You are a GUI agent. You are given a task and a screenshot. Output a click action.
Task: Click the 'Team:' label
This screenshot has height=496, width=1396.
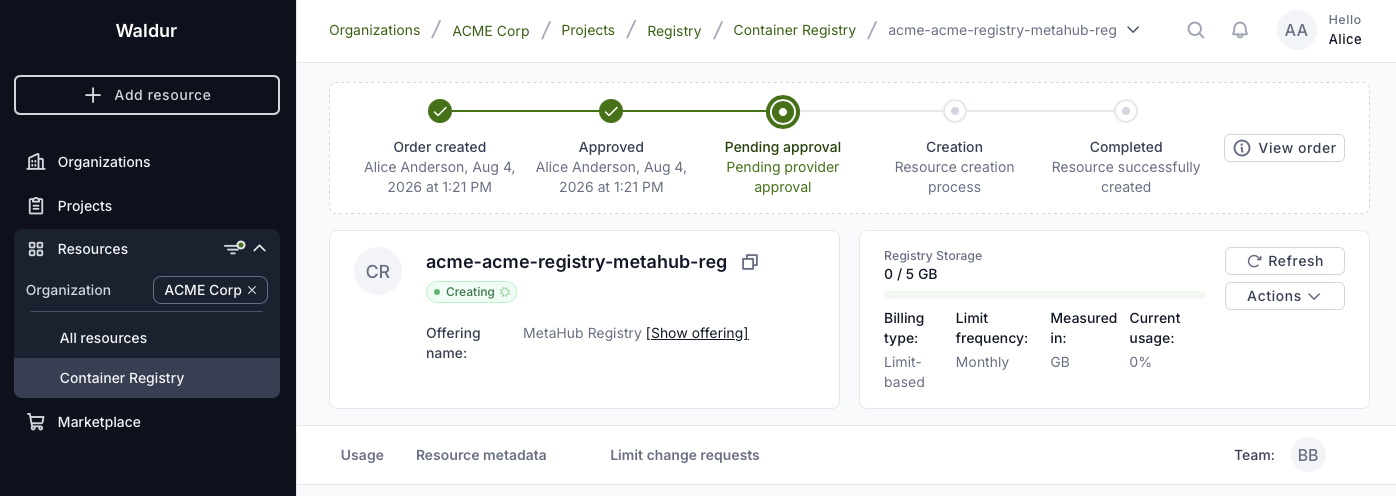coord(1254,455)
